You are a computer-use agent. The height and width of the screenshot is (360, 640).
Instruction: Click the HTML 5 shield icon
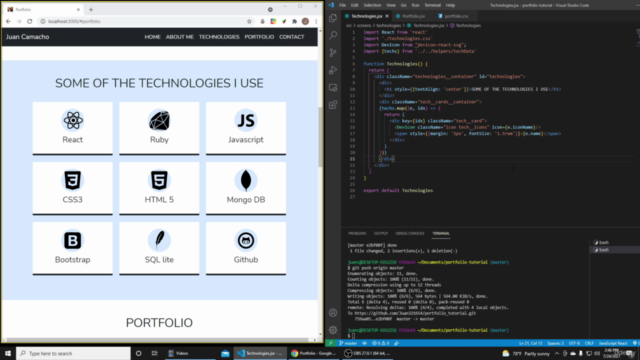[x=159, y=180]
